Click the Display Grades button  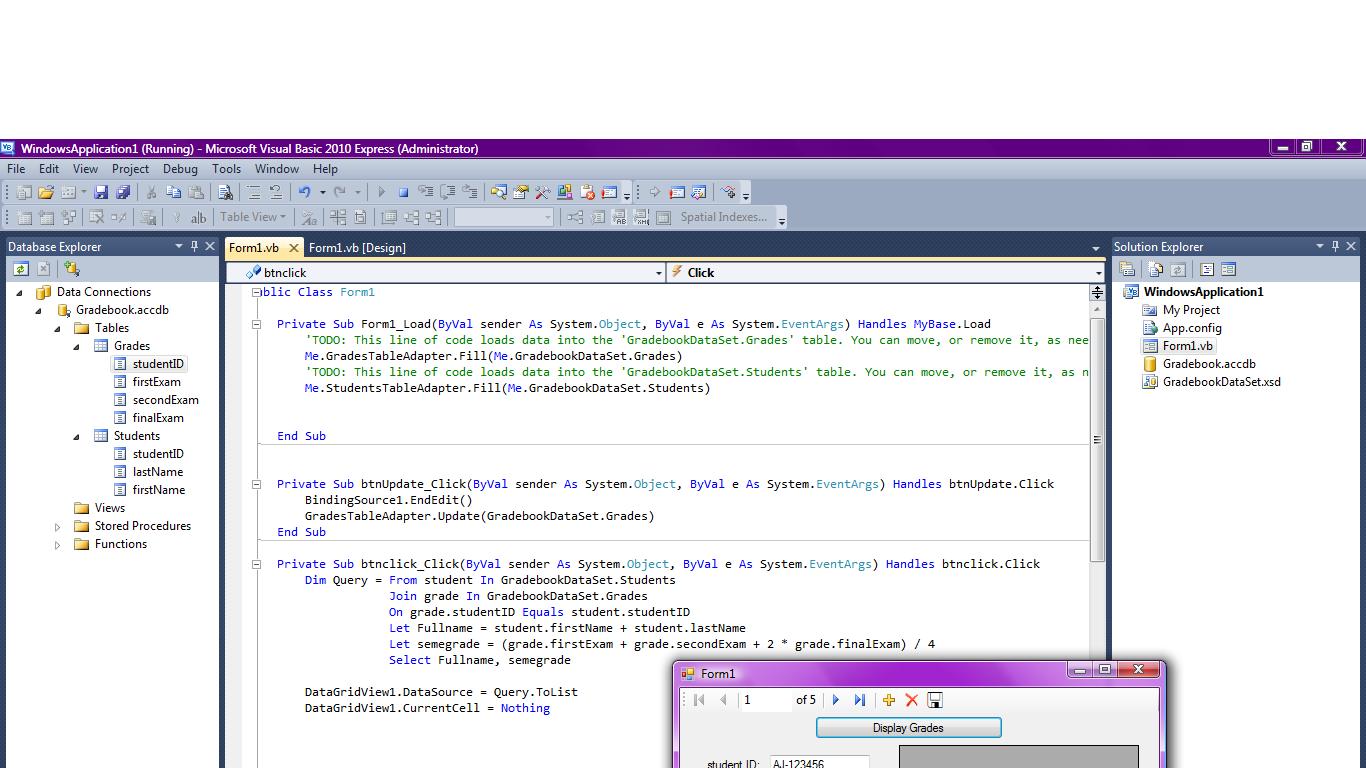pos(908,728)
